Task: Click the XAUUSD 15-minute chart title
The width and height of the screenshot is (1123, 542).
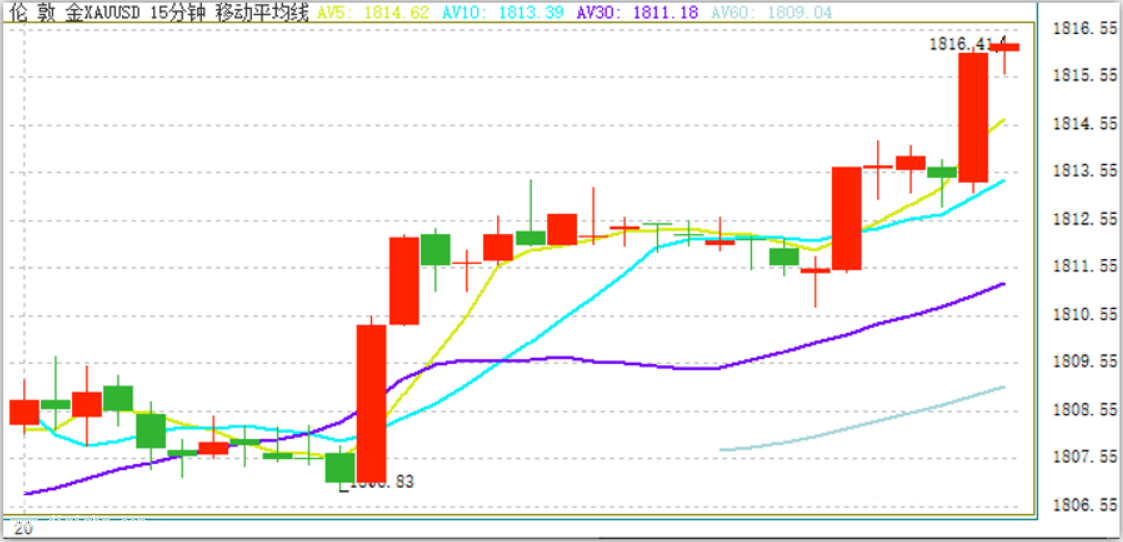Action: [158, 12]
